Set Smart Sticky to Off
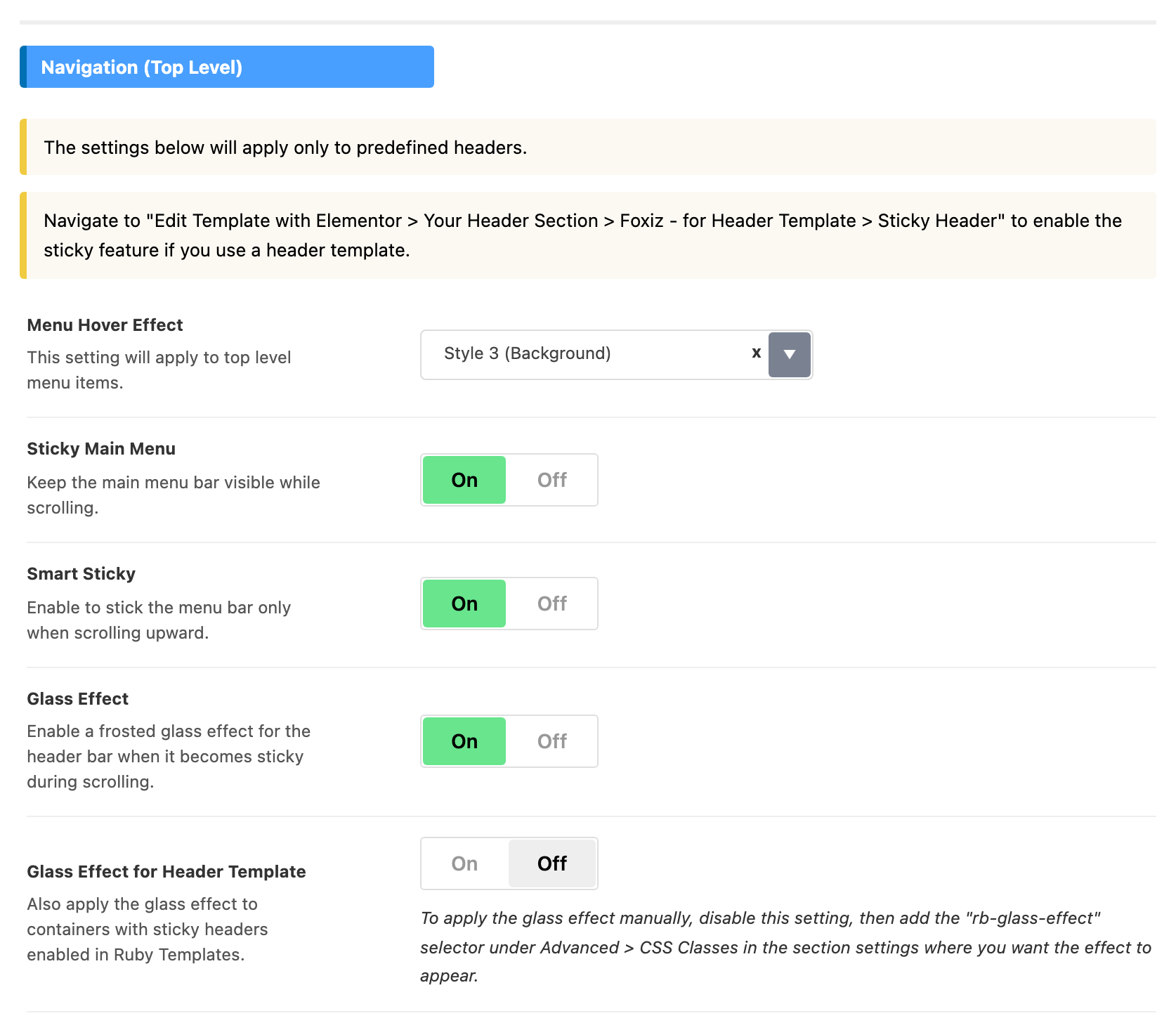The image size is (1176, 1030). pyautogui.click(x=552, y=604)
